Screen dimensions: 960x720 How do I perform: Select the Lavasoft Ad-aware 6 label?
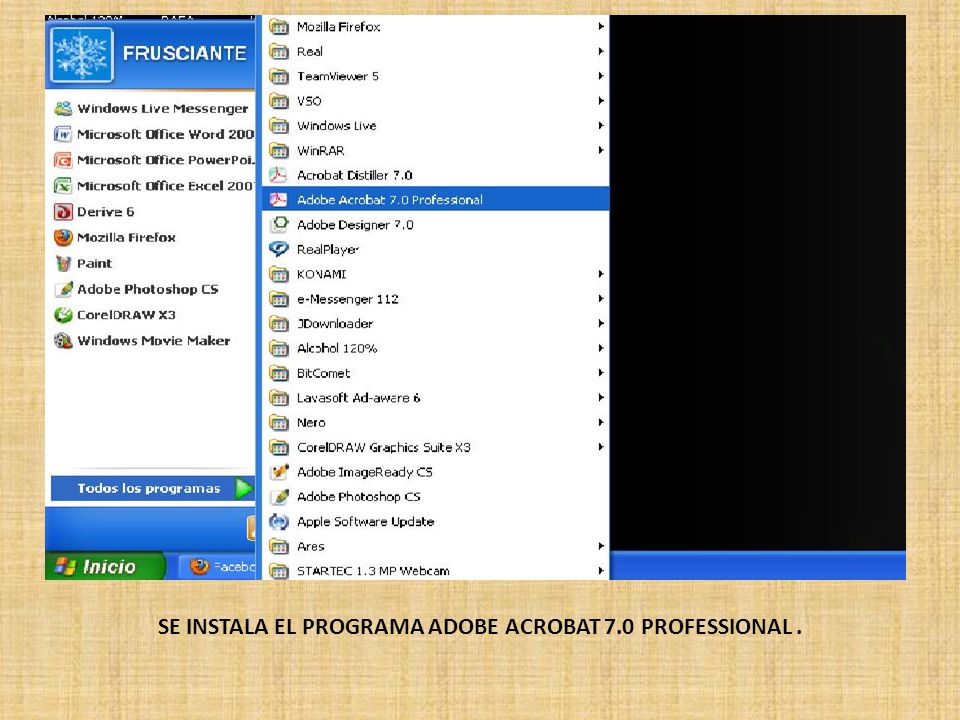pos(359,398)
